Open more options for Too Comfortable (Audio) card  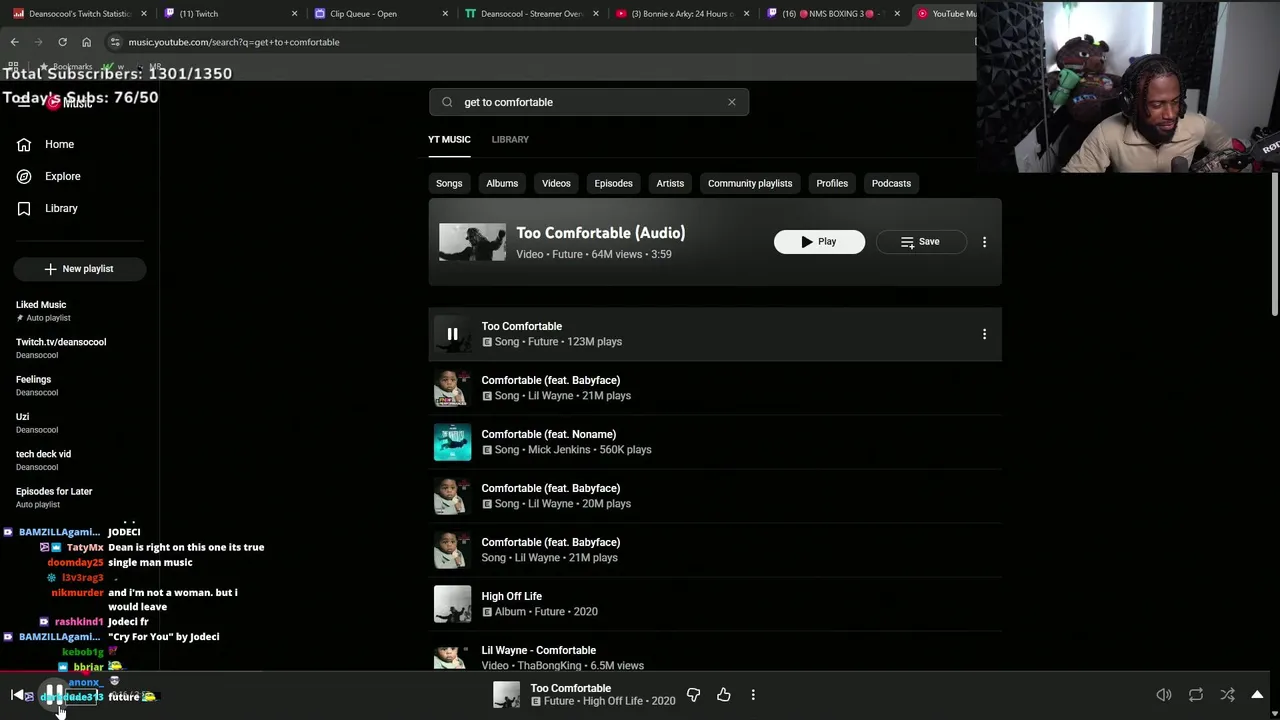click(984, 242)
